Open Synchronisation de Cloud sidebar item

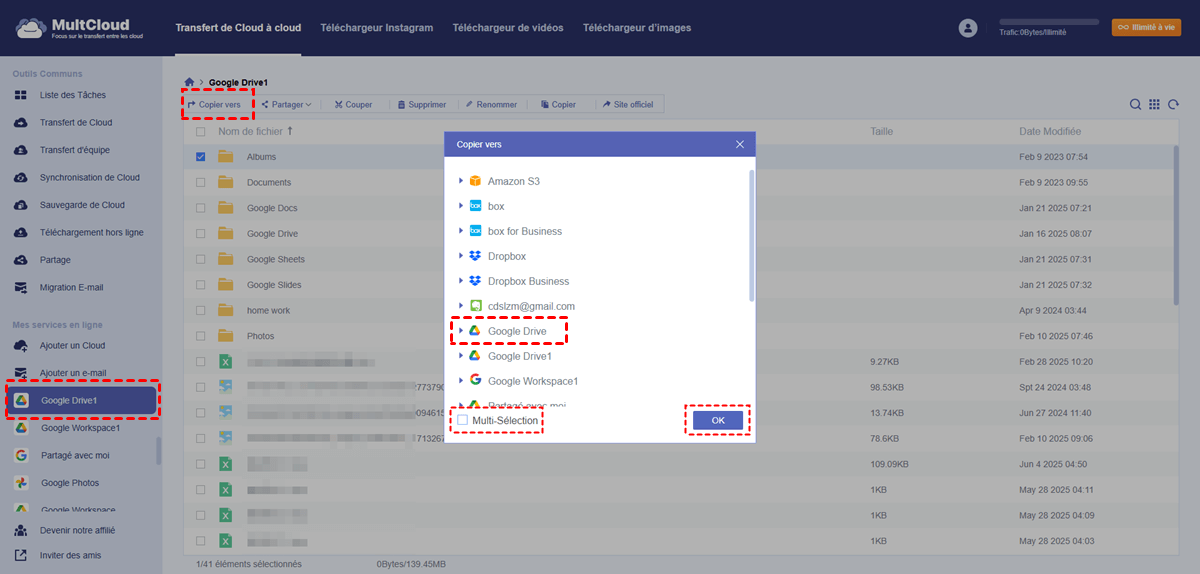(89, 177)
